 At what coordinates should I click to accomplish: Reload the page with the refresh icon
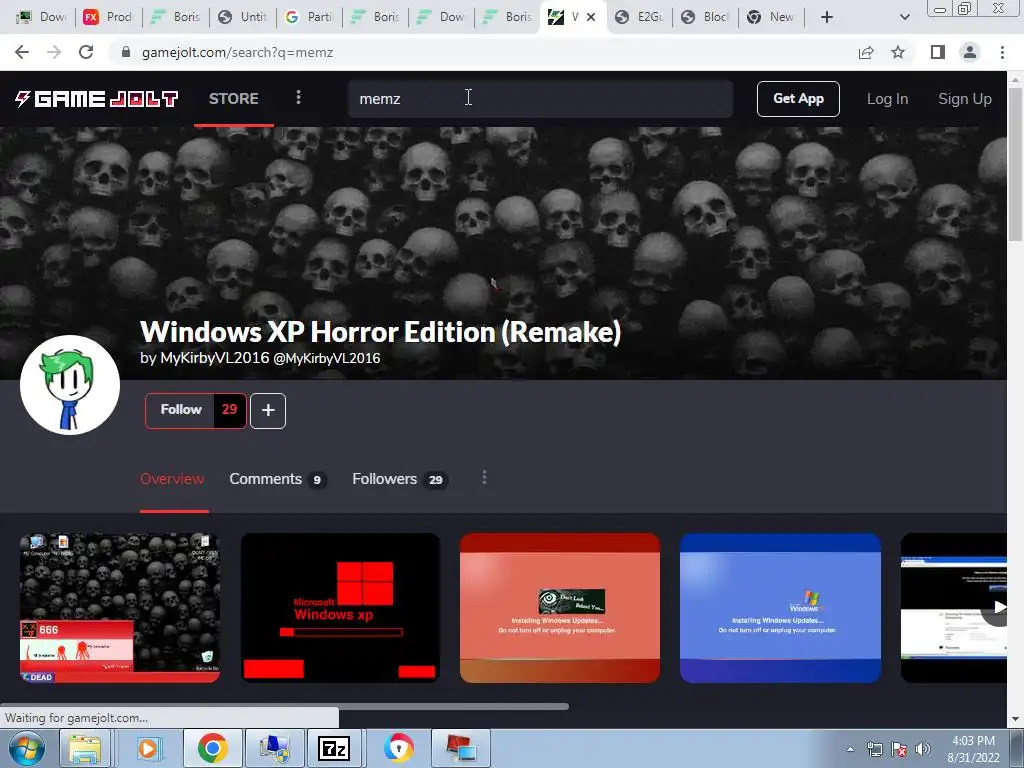pyautogui.click(x=86, y=52)
